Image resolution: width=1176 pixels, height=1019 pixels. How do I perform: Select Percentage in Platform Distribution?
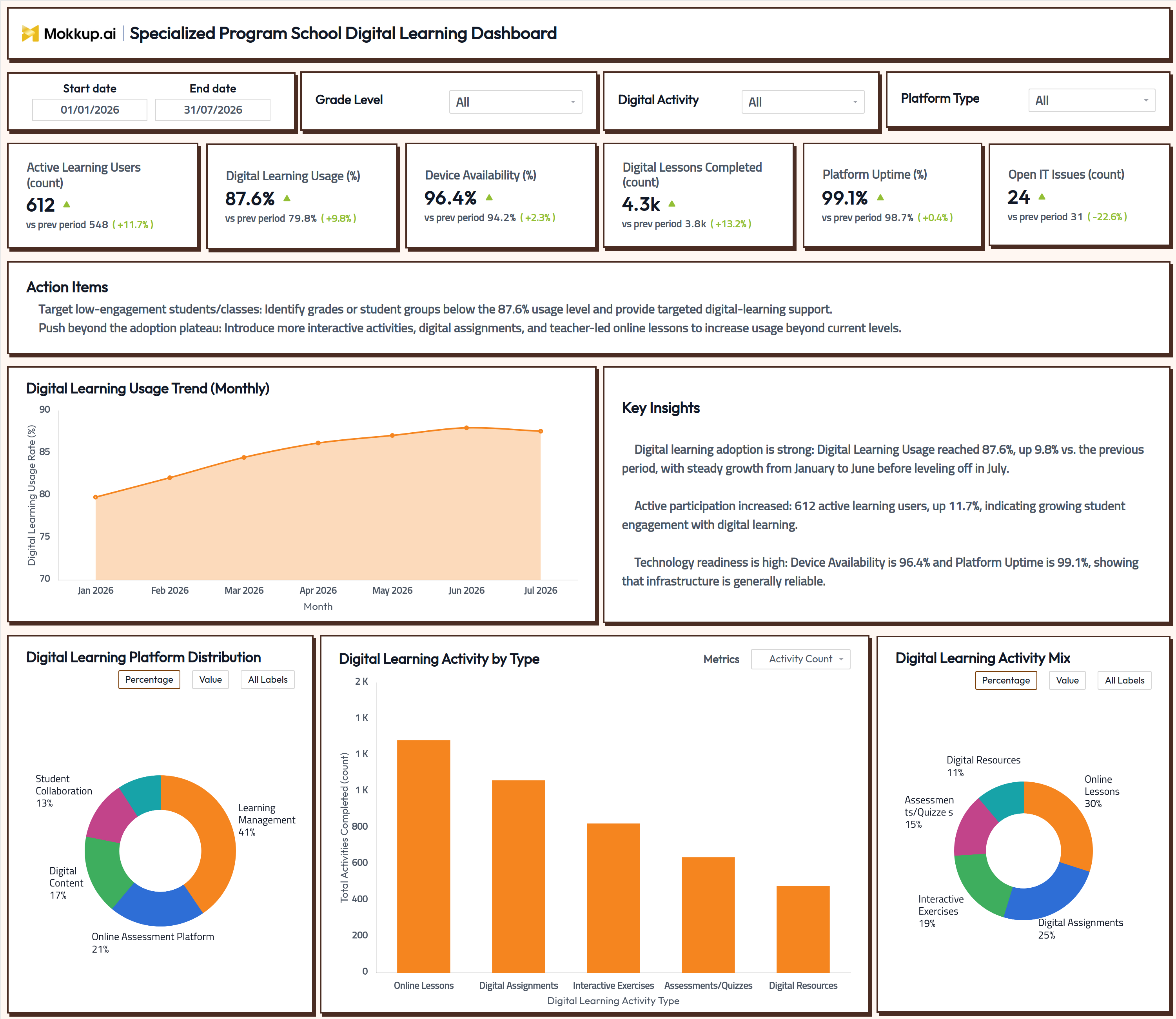pos(149,679)
